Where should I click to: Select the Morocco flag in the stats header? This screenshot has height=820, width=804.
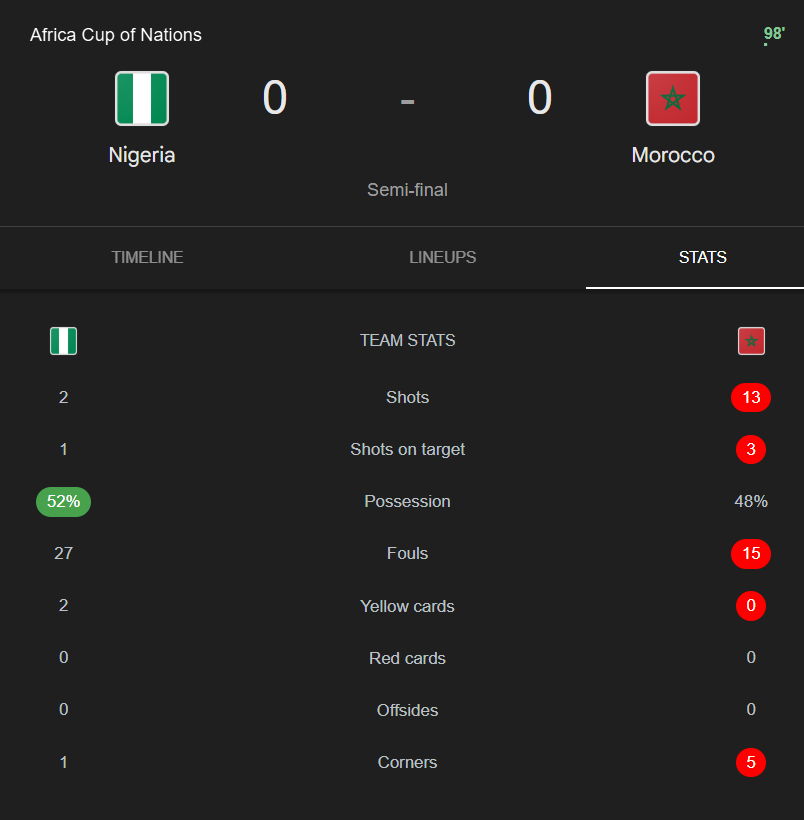(x=750, y=340)
